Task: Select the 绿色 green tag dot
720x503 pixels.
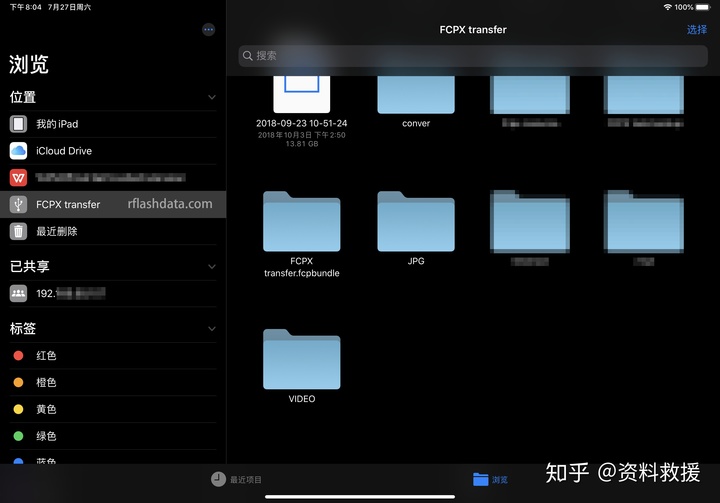Action: point(18,436)
